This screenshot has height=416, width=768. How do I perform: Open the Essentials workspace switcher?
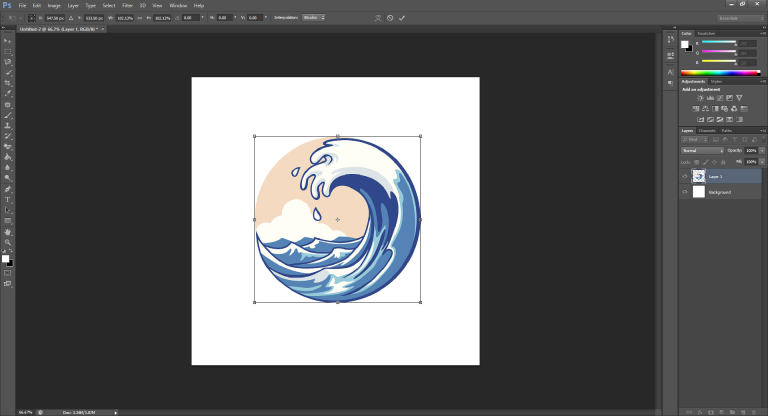pyautogui.click(x=741, y=18)
